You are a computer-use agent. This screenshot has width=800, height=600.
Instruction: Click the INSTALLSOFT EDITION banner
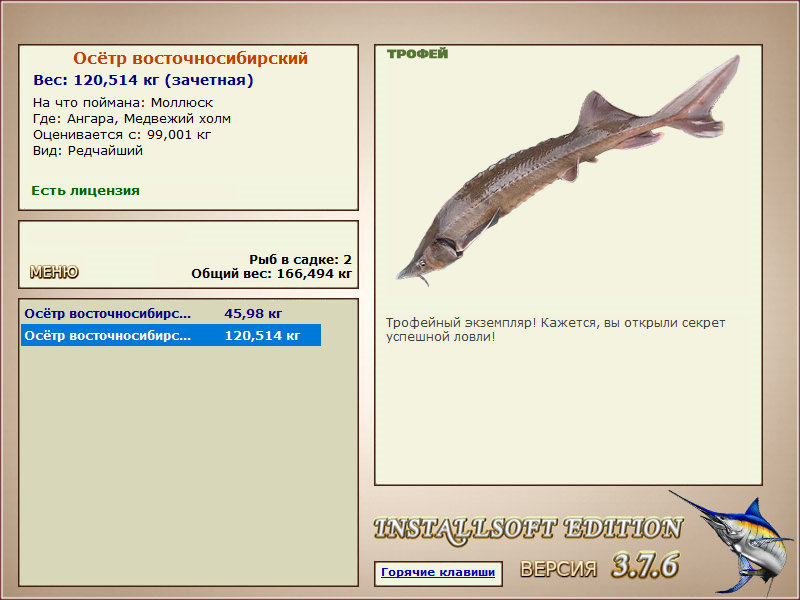click(x=528, y=529)
